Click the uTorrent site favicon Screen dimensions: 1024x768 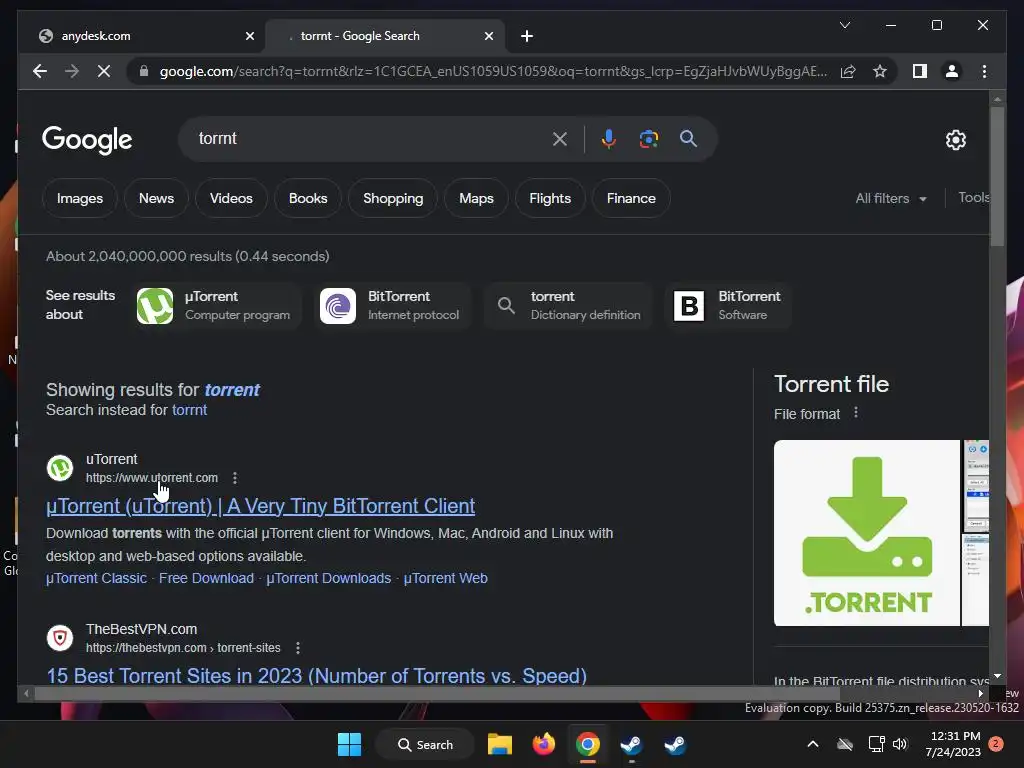59,468
